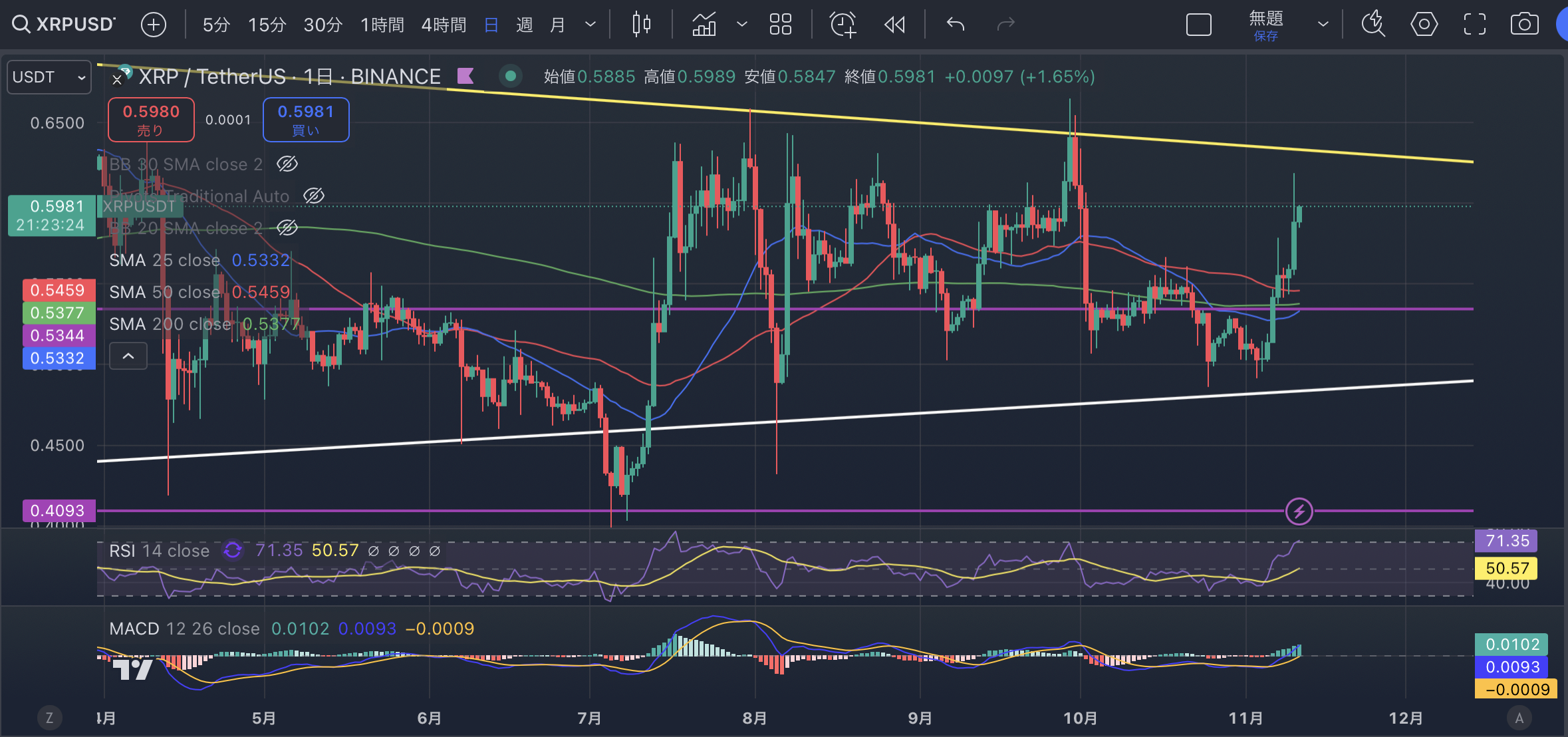This screenshot has height=737, width=1568.
Task: Select the white lower trendline
Action: point(785,421)
